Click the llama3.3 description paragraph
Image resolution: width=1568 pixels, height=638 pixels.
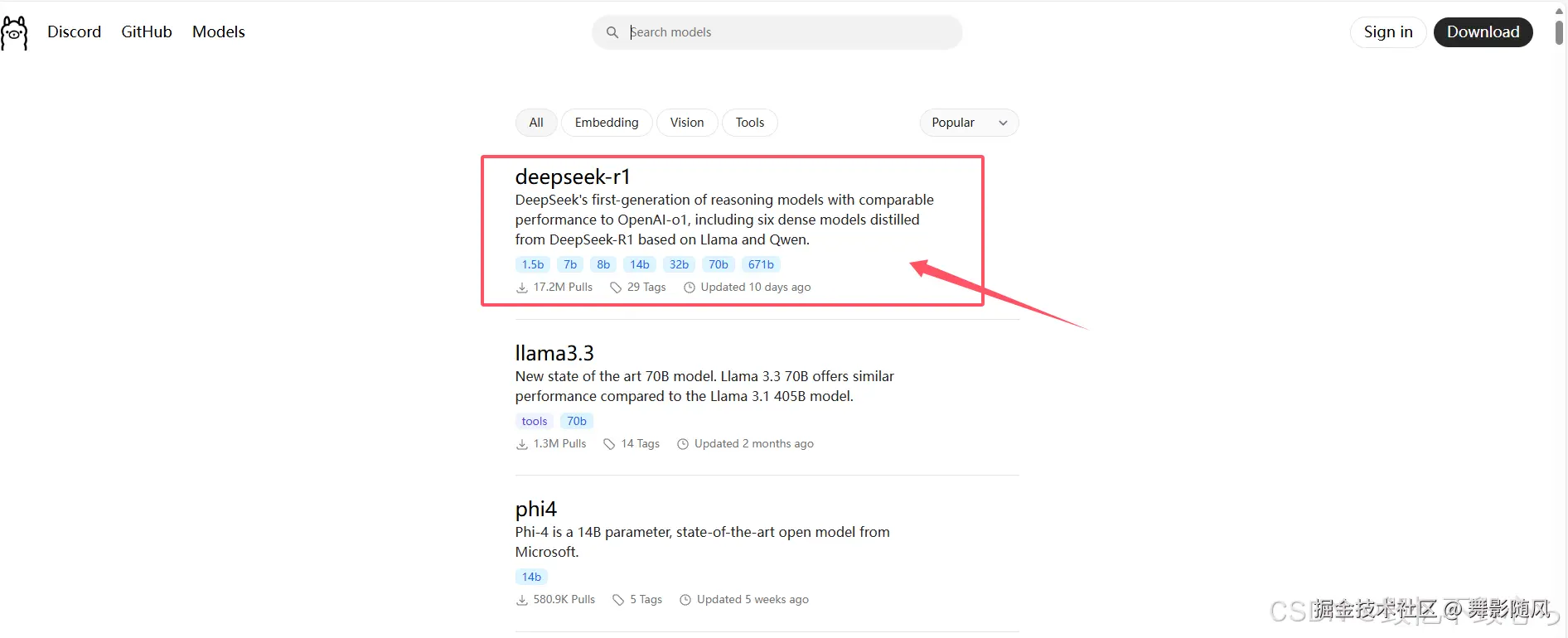point(704,386)
